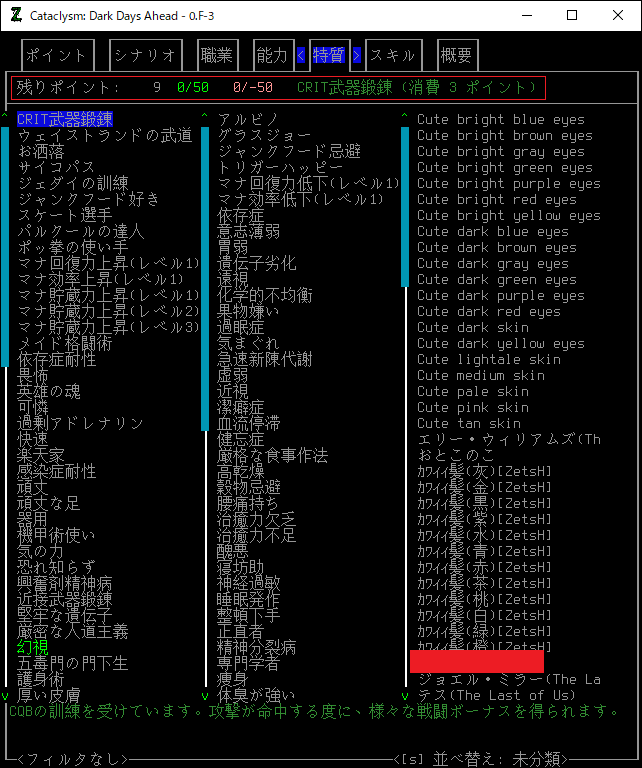The width and height of the screenshot is (642, 768).
Task: Open the シナリオ tab
Action: click(144, 56)
